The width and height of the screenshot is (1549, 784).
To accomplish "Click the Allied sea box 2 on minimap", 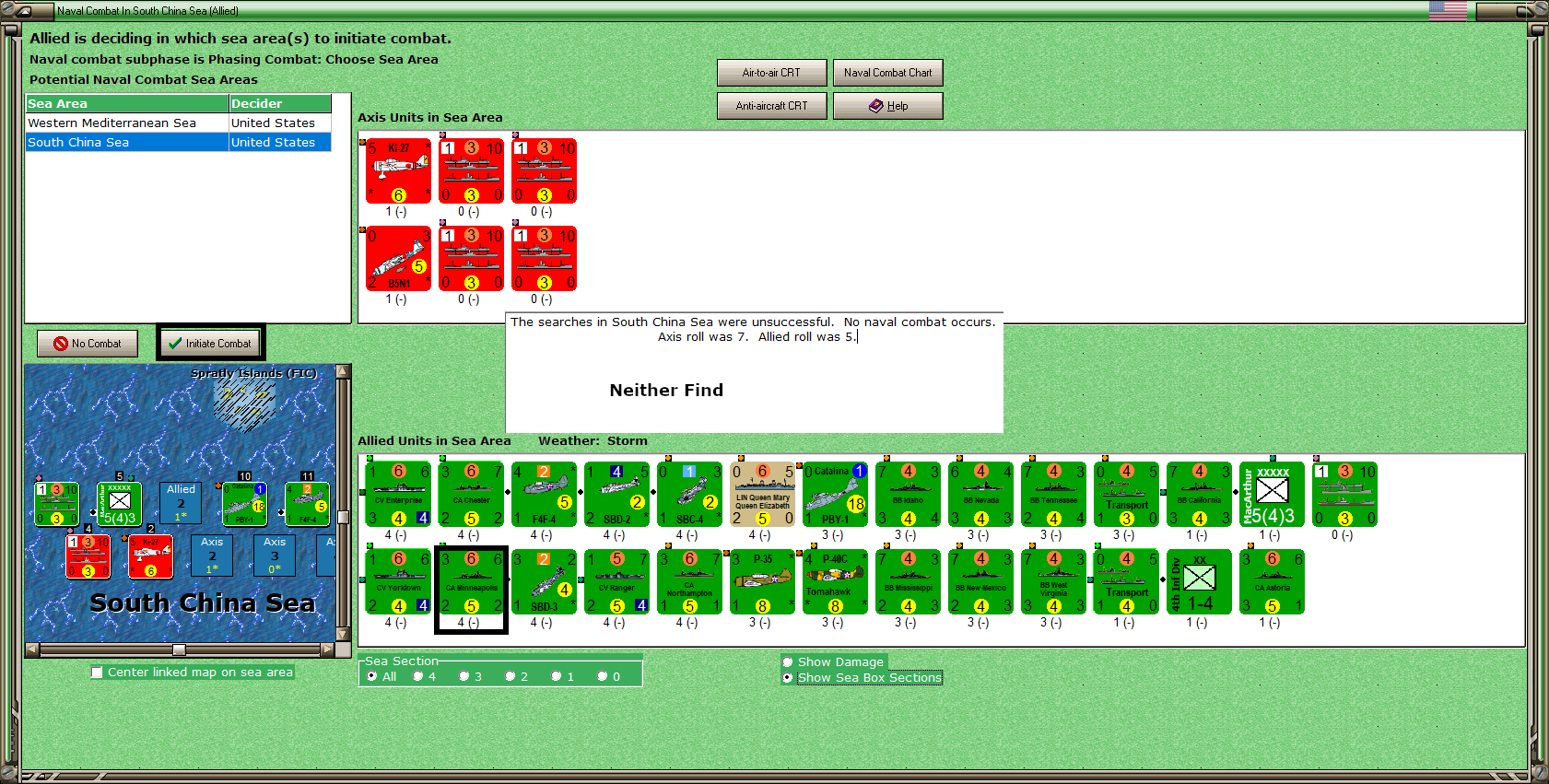I will point(181,503).
